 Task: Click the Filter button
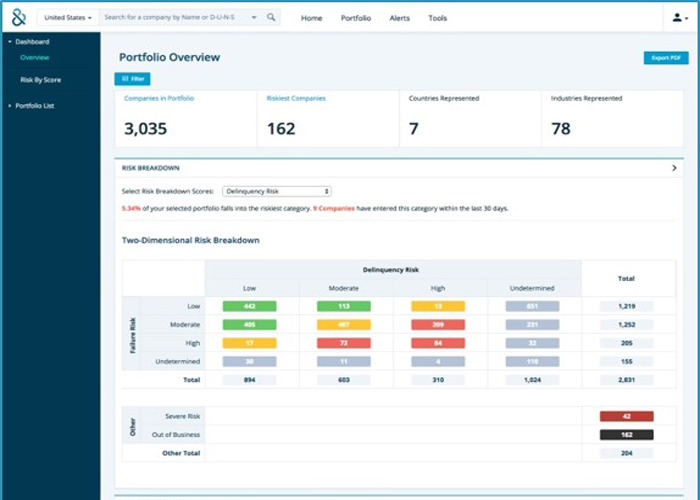pyautogui.click(x=132, y=79)
